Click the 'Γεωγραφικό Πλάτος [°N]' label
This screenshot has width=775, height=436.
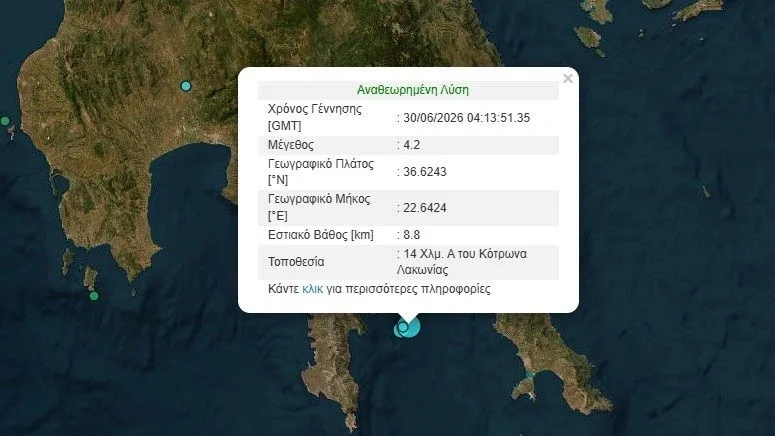click(321, 172)
